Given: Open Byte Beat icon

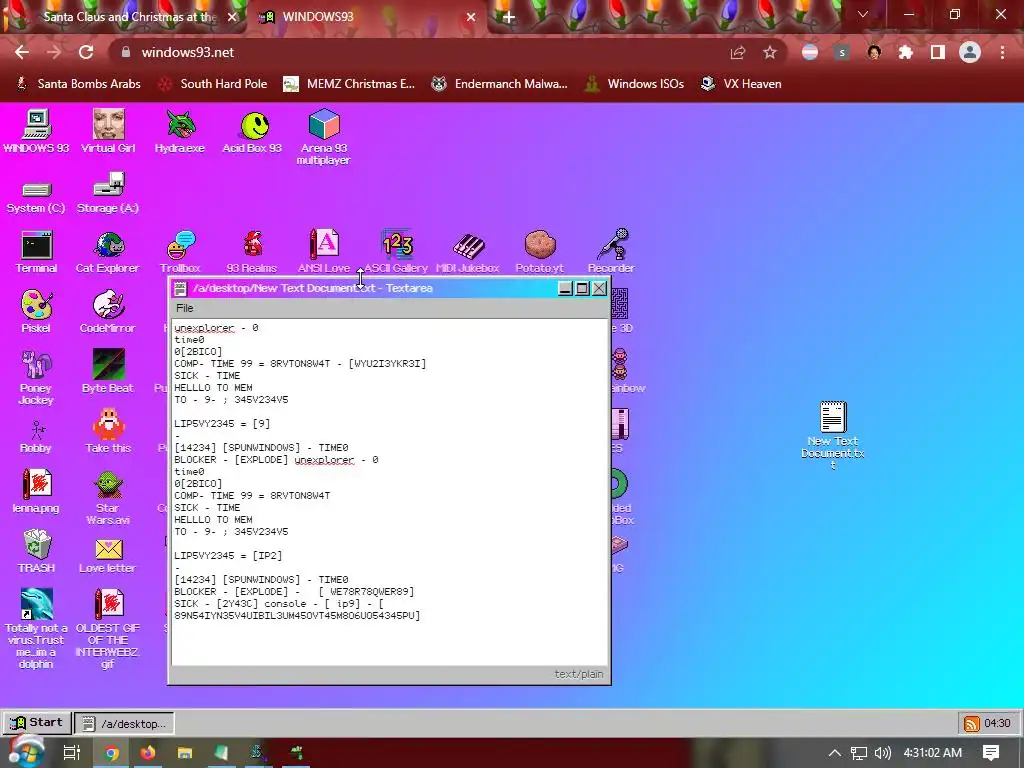Looking at the screenshot, I should (x=108, y=371).
